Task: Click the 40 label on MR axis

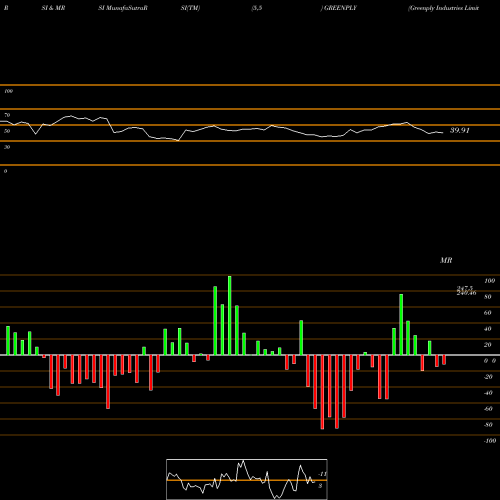Action: pos(488,329)
